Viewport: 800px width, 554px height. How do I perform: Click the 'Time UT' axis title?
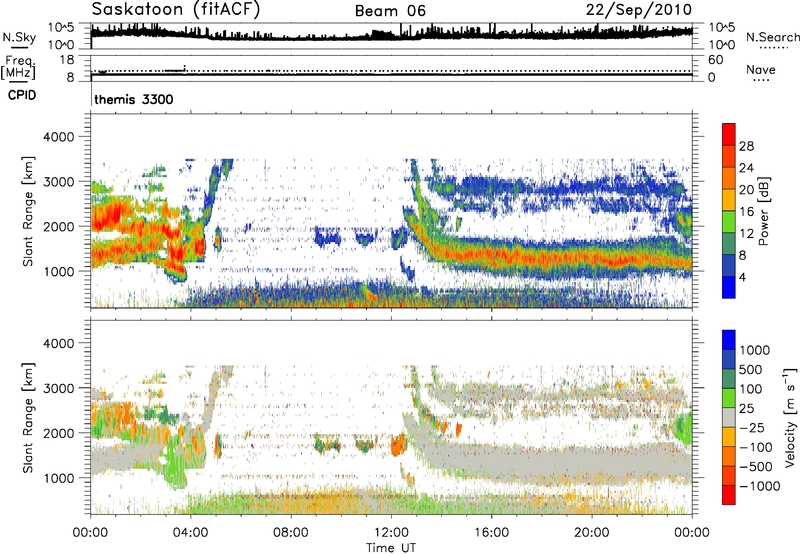point(391,548)
